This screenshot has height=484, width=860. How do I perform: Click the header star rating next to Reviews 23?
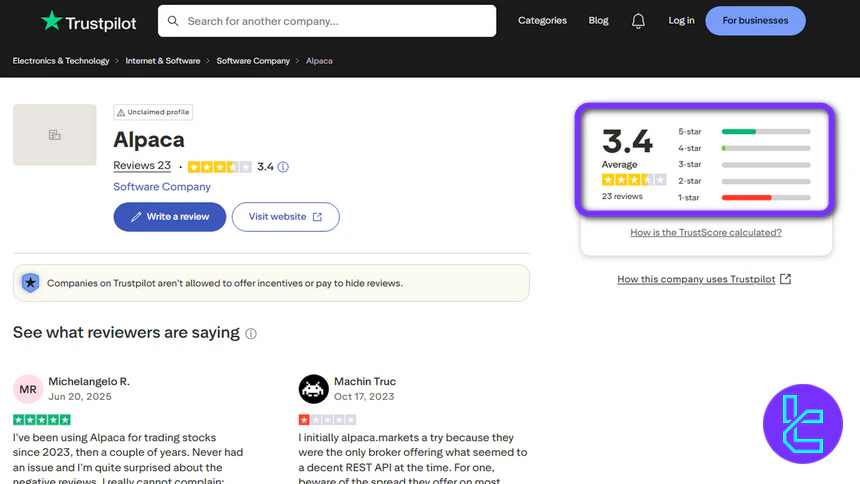click(219, 167)
